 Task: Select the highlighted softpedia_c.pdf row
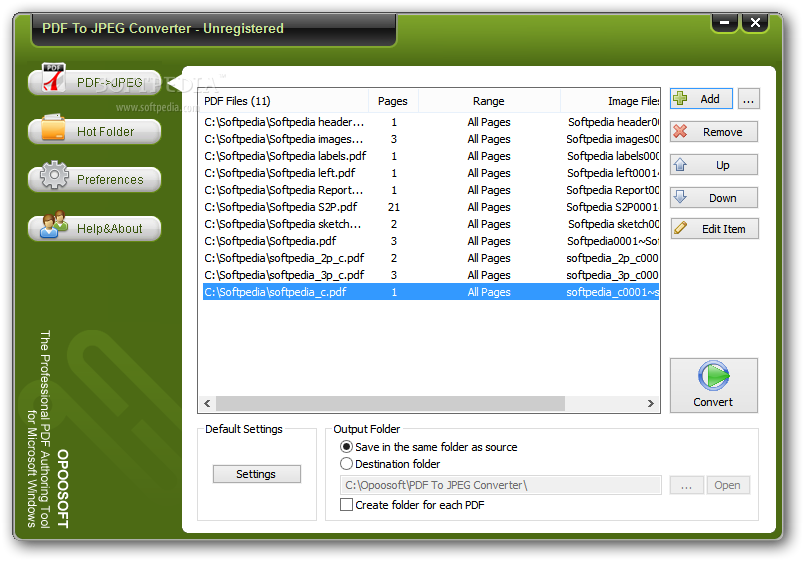pyautogui.click(x=431, y=292)
